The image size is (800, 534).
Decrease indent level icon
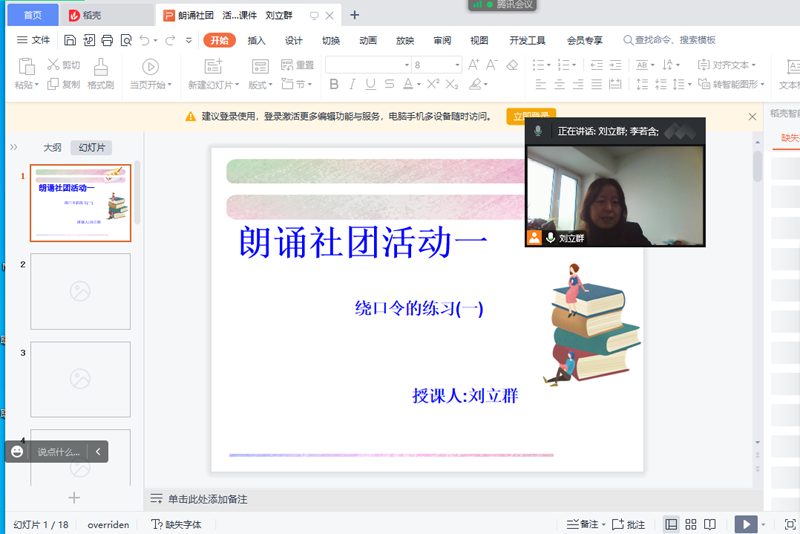[596, 65]
